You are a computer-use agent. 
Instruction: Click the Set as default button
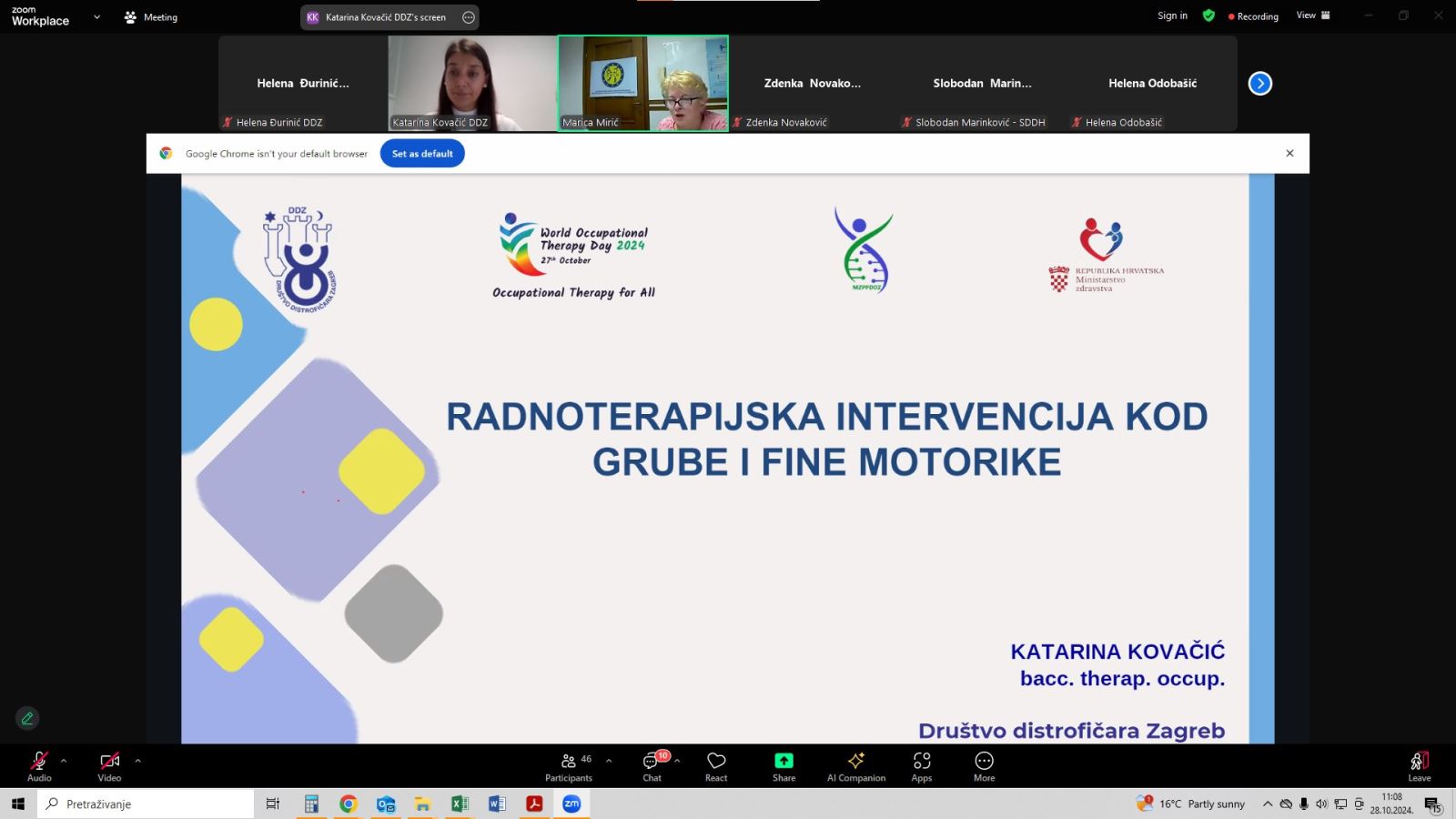click(x=422, y=154)
